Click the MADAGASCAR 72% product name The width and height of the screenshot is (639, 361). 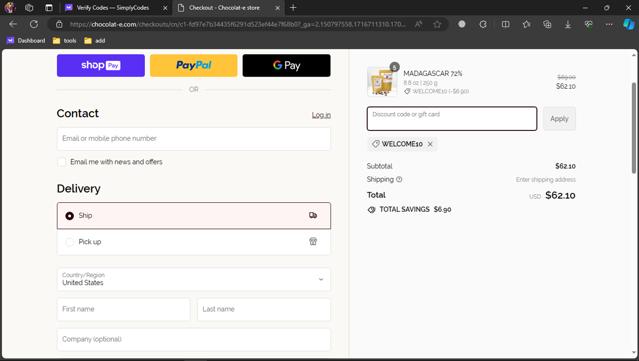pyautogui.click(x=433, y=73)
